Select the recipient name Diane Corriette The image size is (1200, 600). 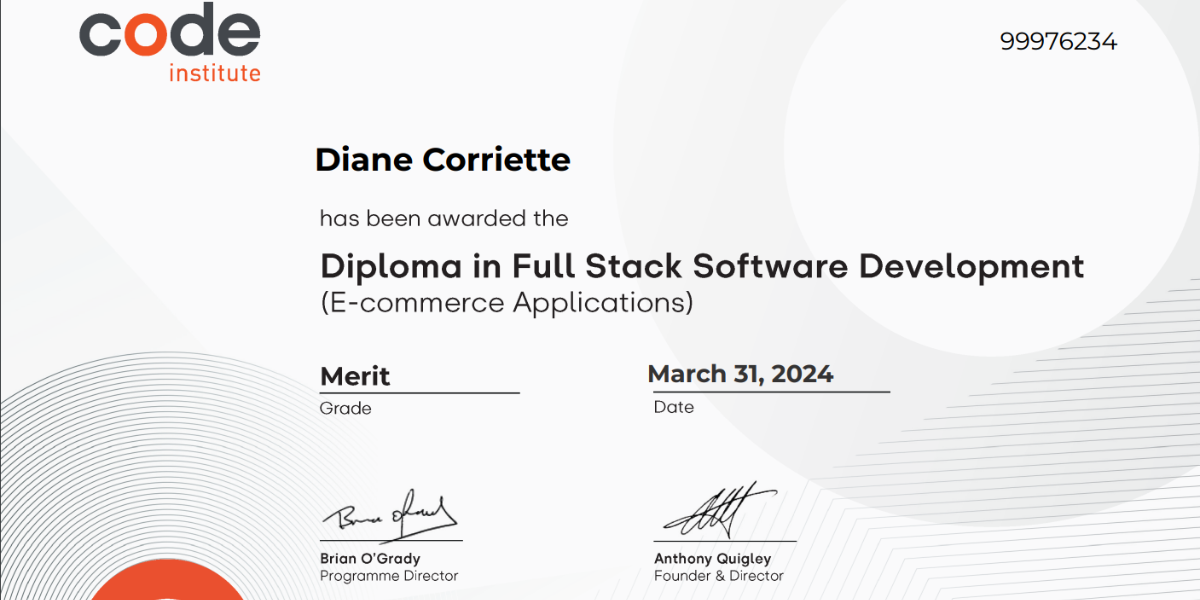coord(442,160)
